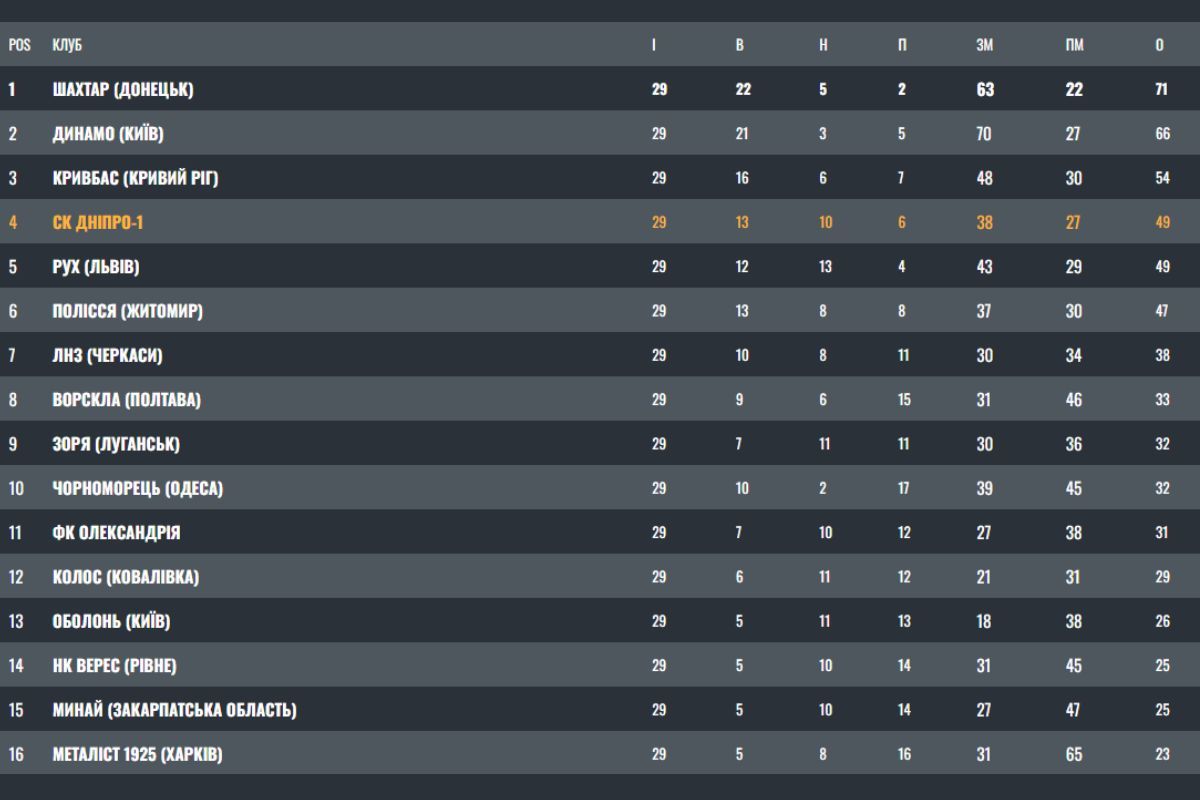The width and height of the screenshot is (1200, 800).
Task: Click the ЗМ goals scored header
Action: (x=984, y=45)
